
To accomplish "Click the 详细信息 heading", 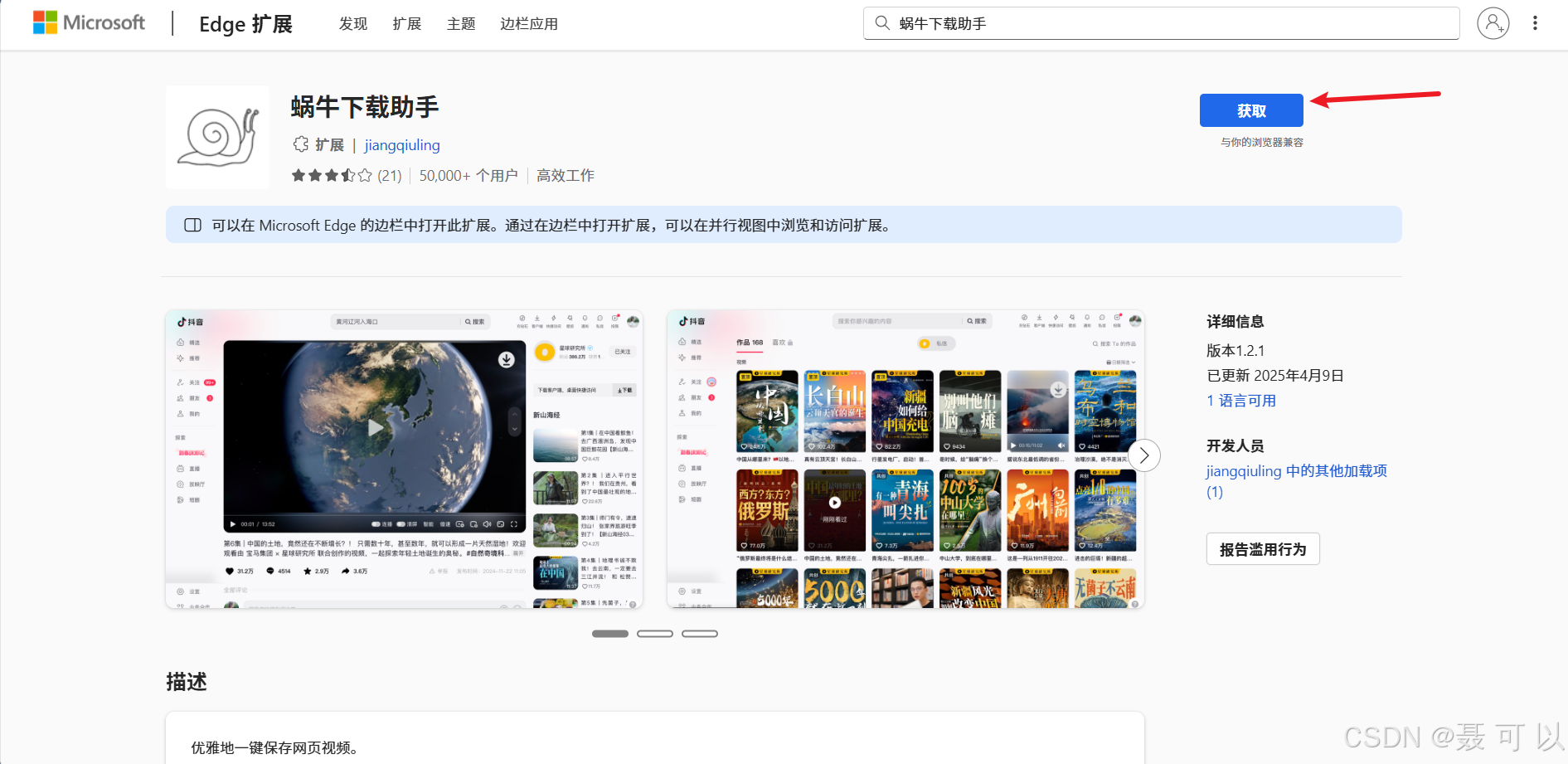I will click(x=1235, y=322).
